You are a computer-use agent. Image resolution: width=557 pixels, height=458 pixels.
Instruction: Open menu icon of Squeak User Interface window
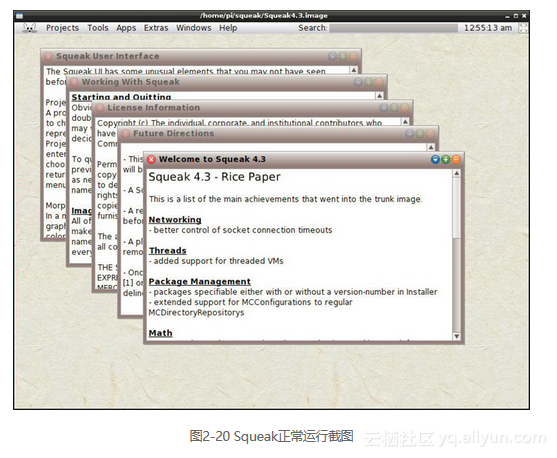pyautogui.click(x=332, y=56)
